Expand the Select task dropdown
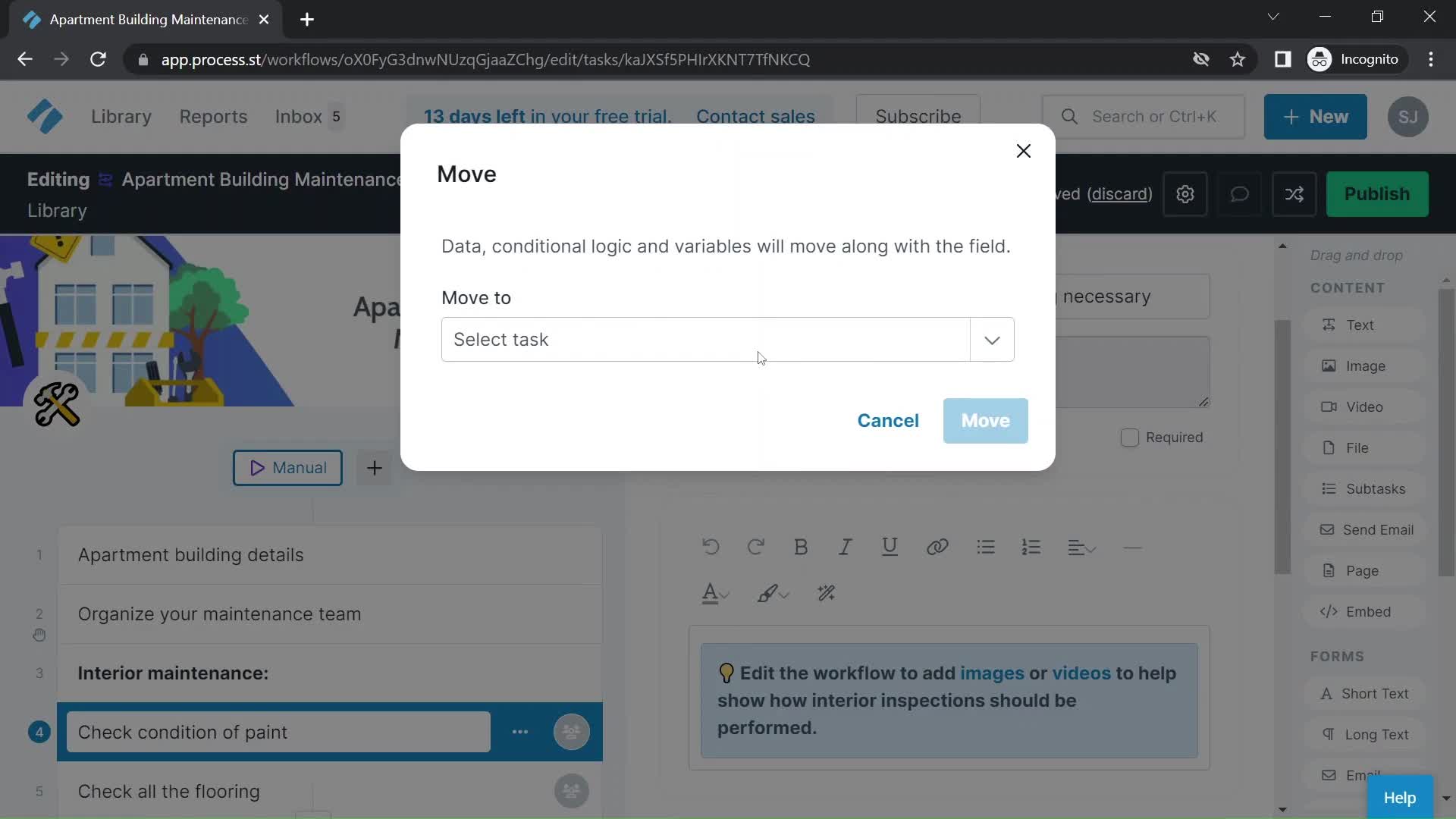The image size is (1456, 819). click(x=993, y=339)
